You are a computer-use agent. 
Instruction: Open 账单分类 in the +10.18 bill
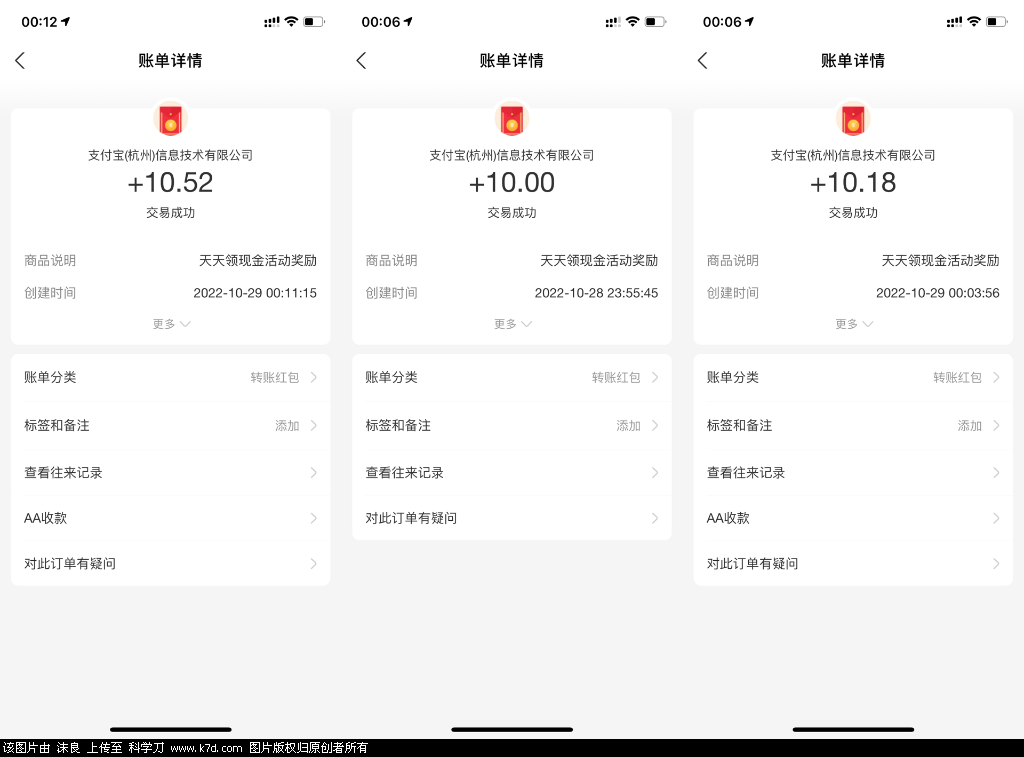[853, 378]
